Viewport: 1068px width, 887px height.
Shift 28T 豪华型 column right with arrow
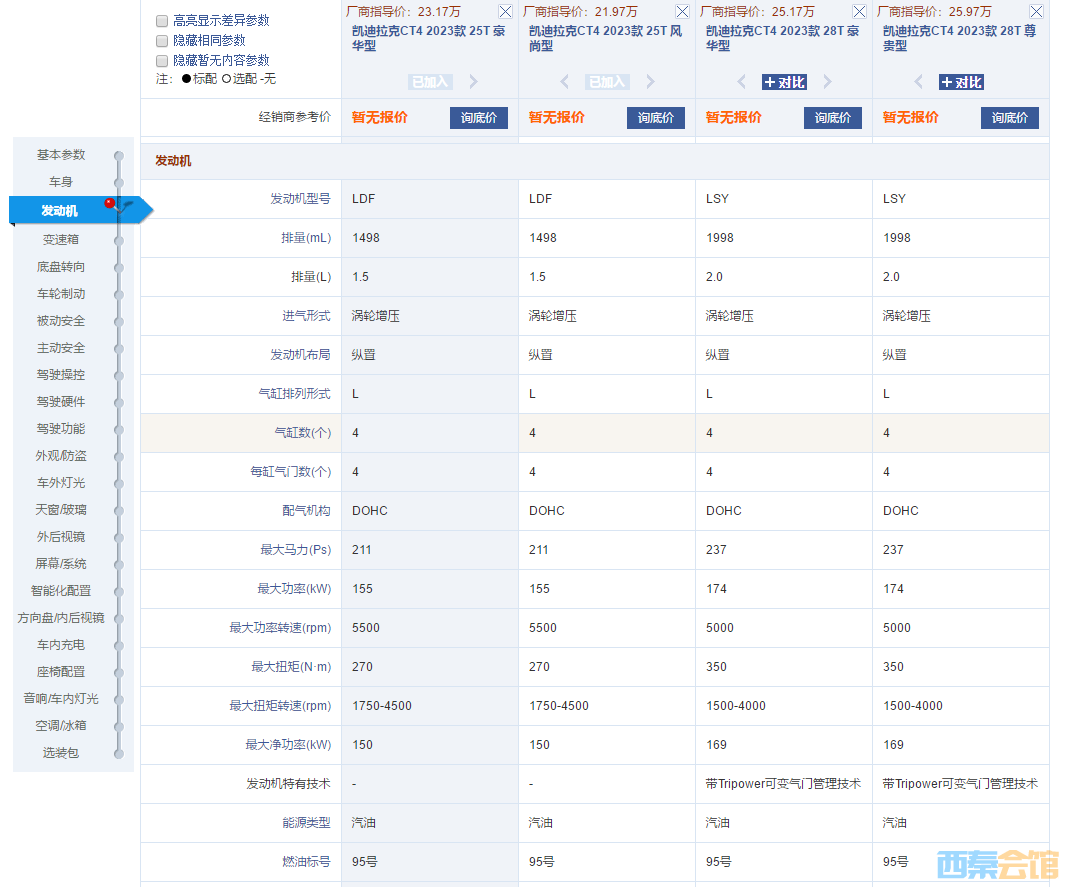827,82
